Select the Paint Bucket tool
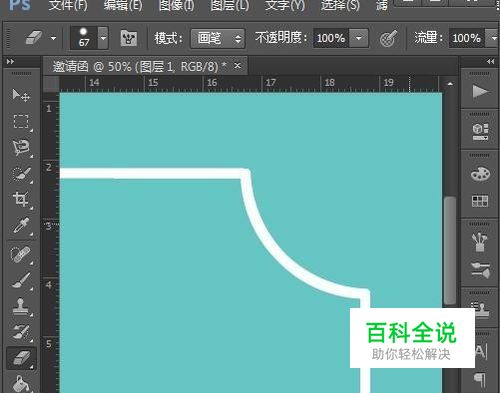Image resolution: width=500 pixels, height=393 pixels. [x=21, y=384]
